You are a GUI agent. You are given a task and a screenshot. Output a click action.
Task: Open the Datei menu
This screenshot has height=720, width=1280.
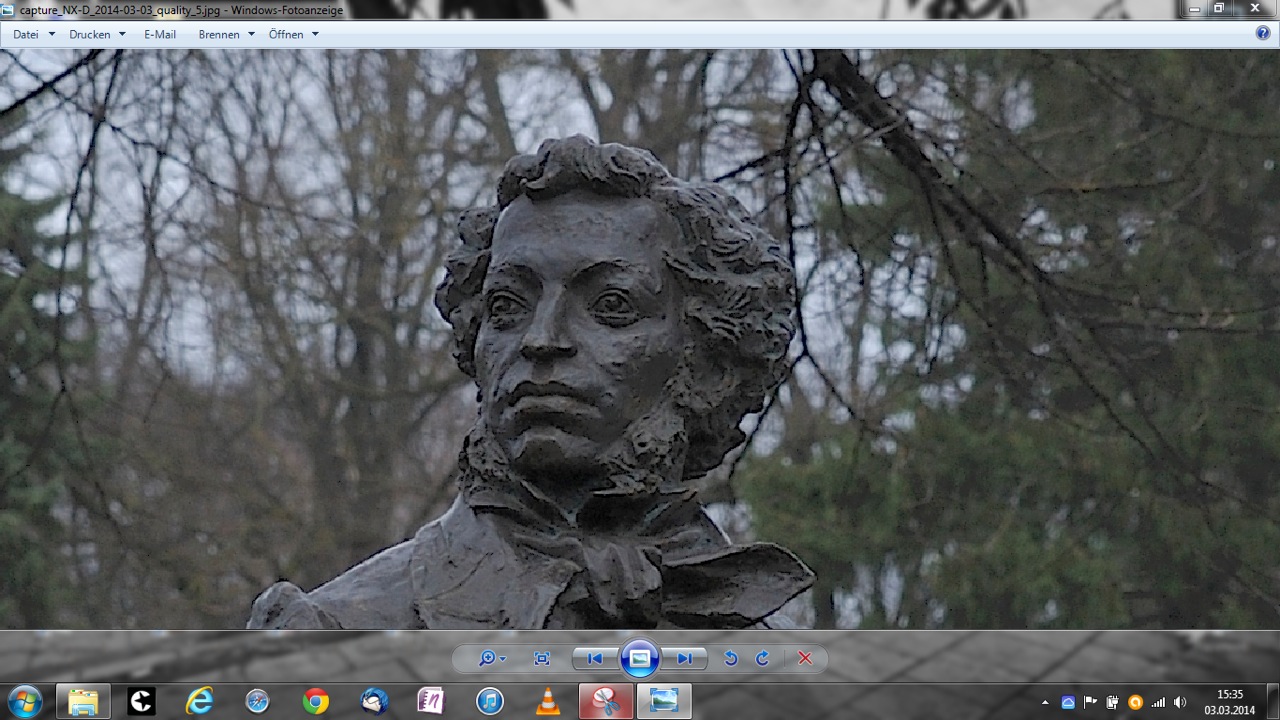tap(26, 34)
